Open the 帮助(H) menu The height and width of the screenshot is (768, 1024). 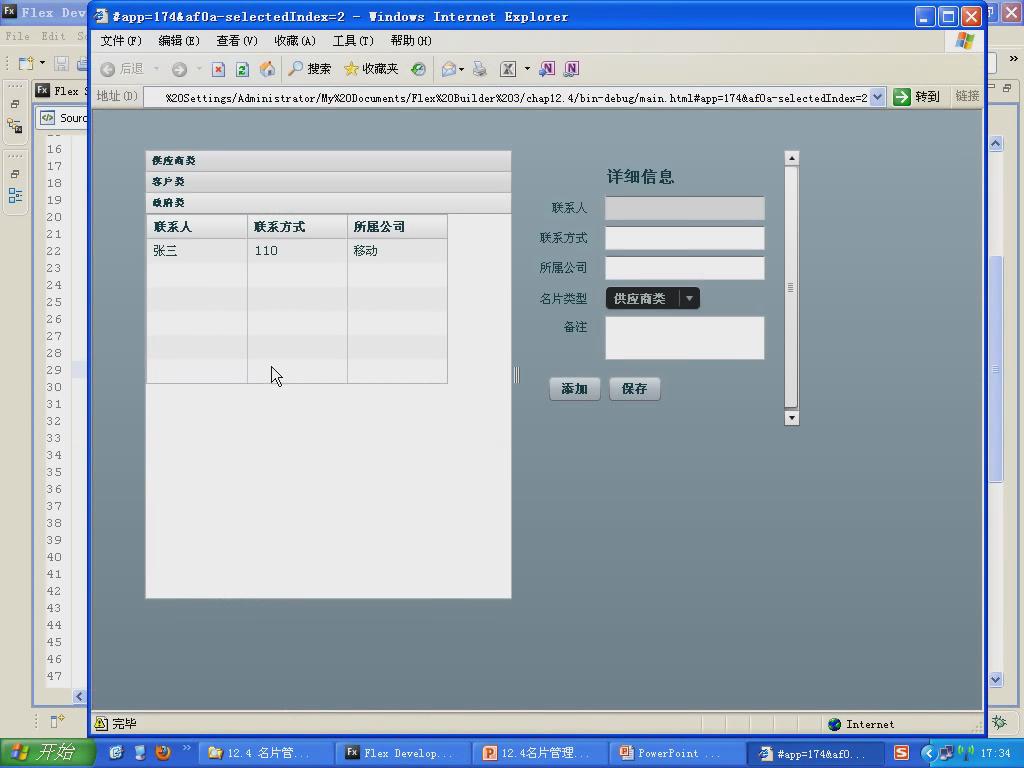pos(411,40)
